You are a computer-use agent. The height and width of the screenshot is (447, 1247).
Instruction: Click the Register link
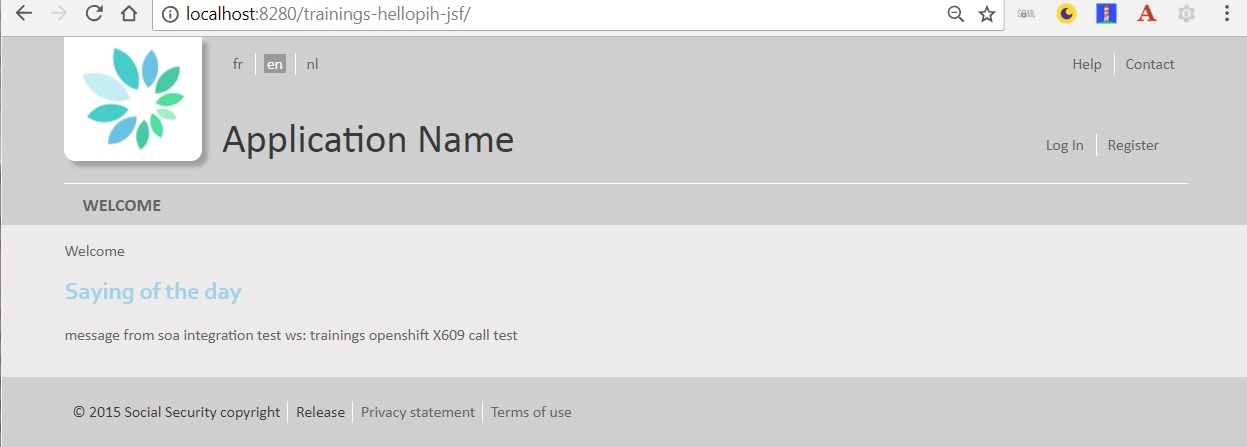pos(1133,145)
